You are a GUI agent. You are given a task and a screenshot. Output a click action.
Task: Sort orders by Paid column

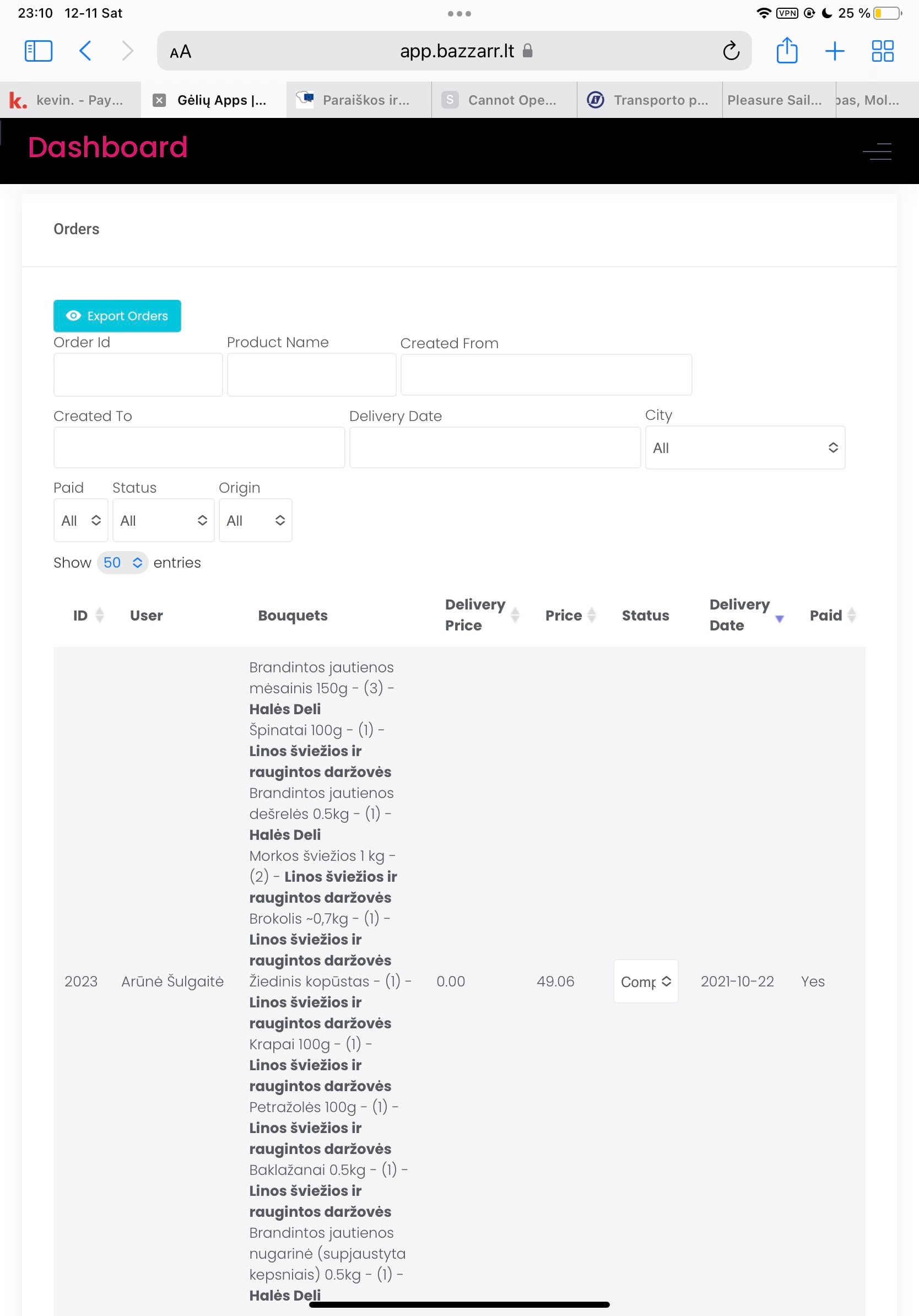click(832, 615)
